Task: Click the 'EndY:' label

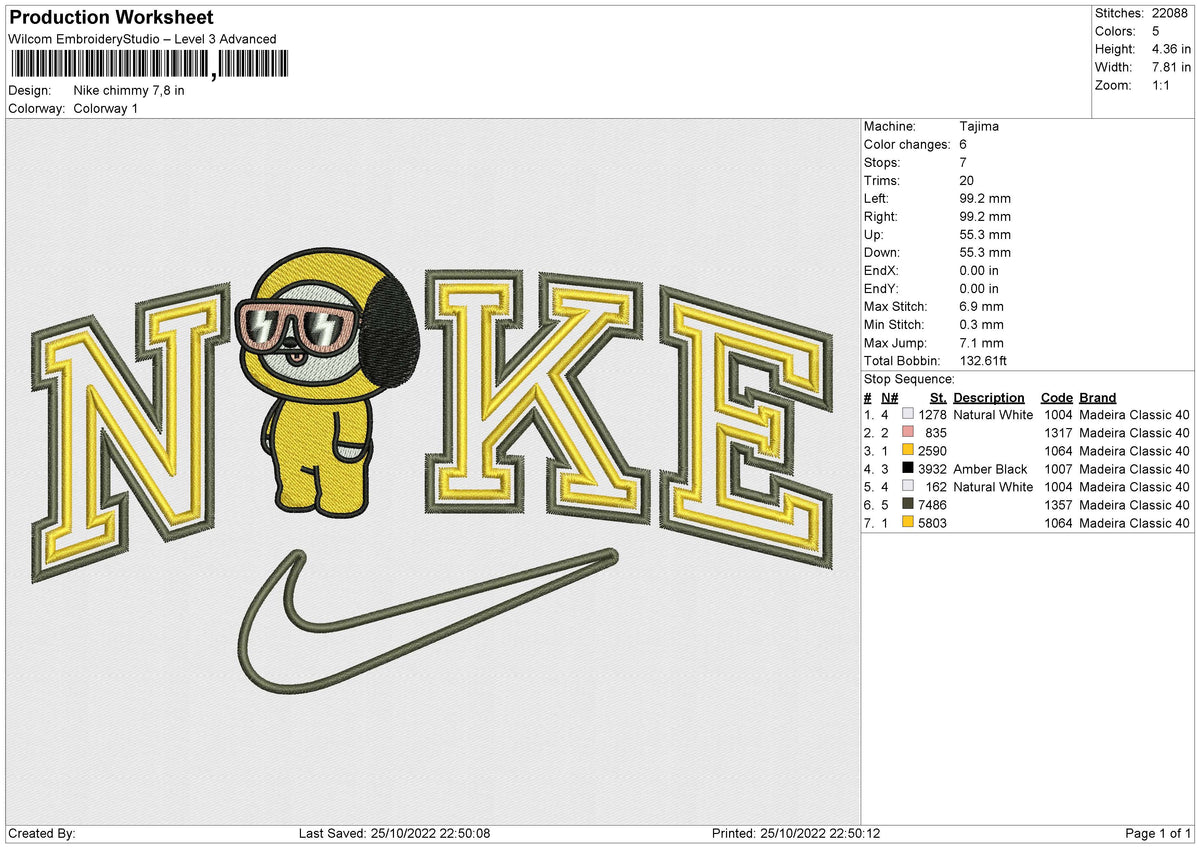Action: coord(882,288)
